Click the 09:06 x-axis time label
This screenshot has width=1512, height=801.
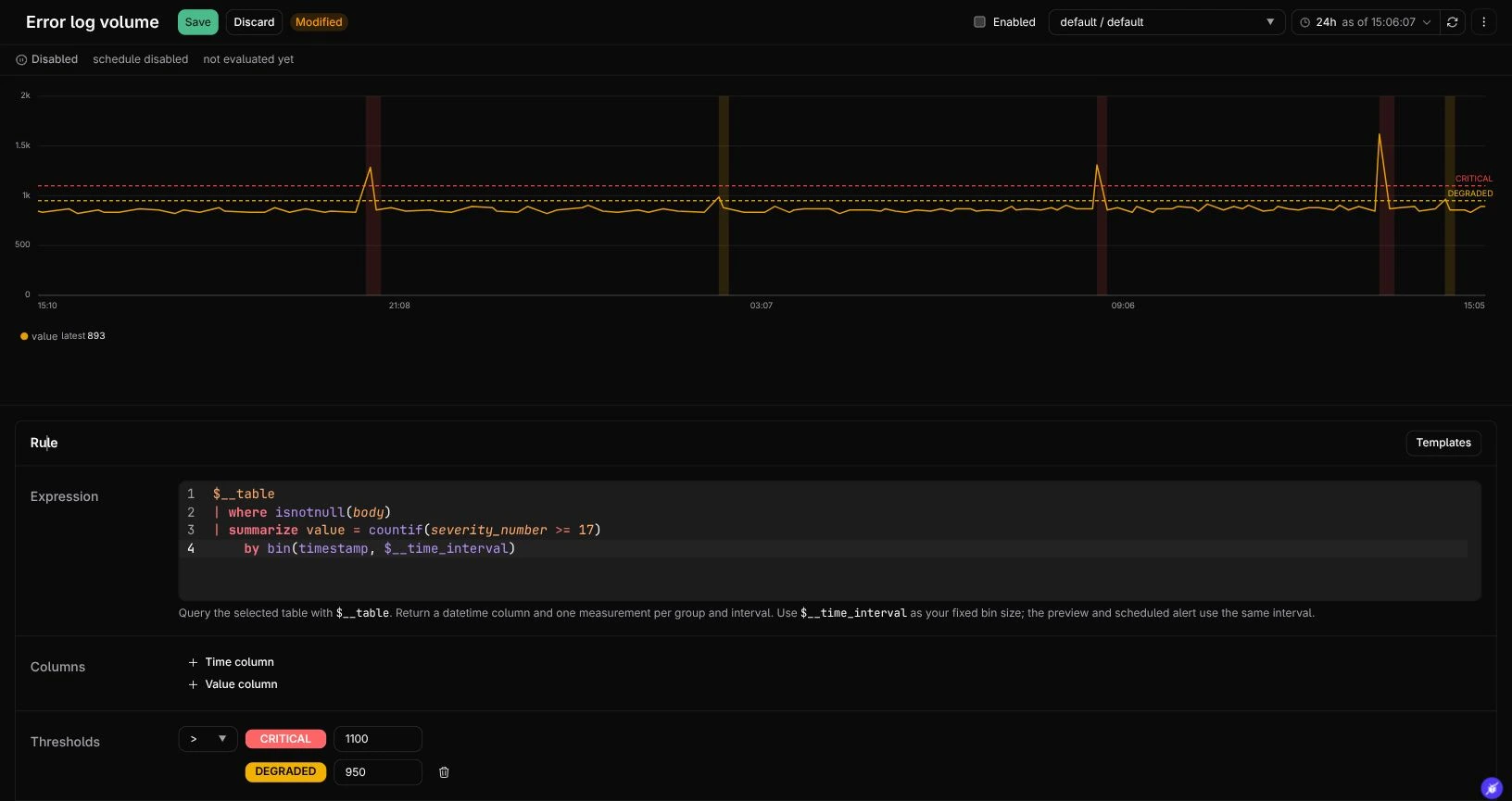point(1123,306)
